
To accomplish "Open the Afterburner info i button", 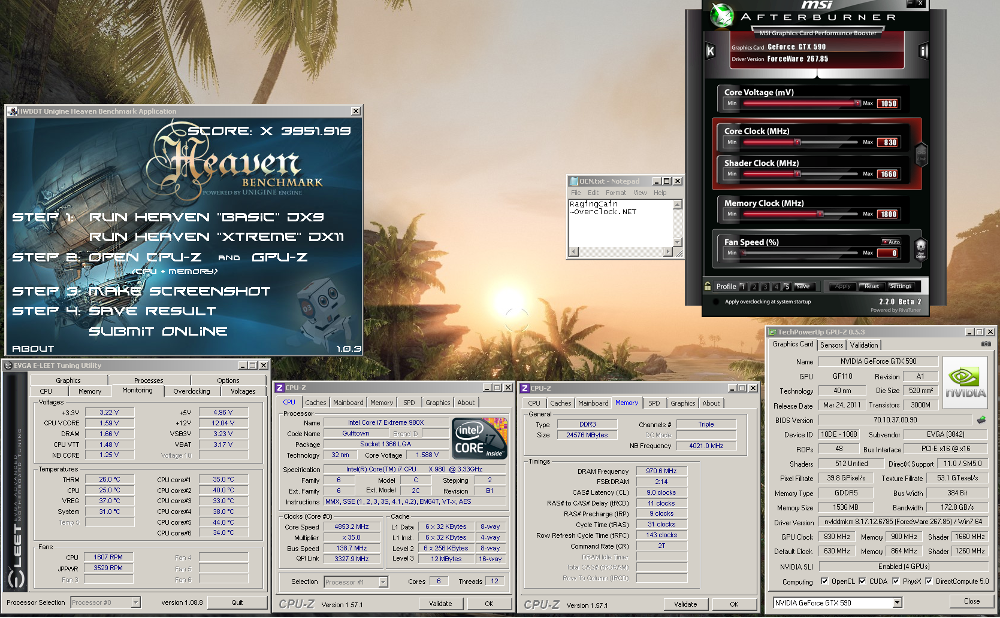I will 923,51.
